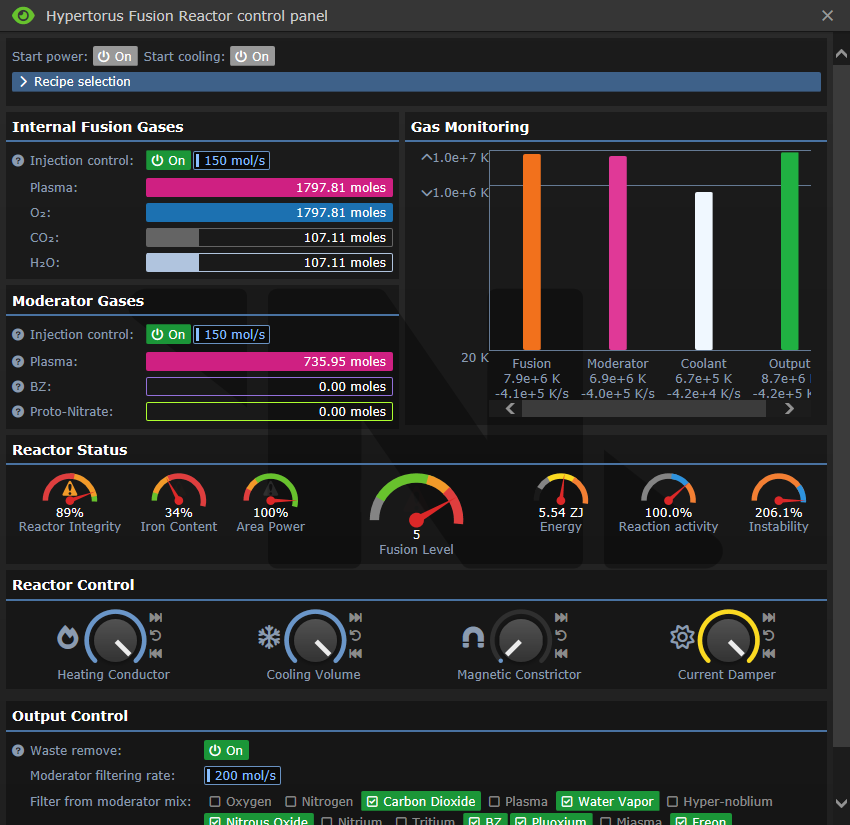Click the panel scroll up arrow

coord(841,54)
